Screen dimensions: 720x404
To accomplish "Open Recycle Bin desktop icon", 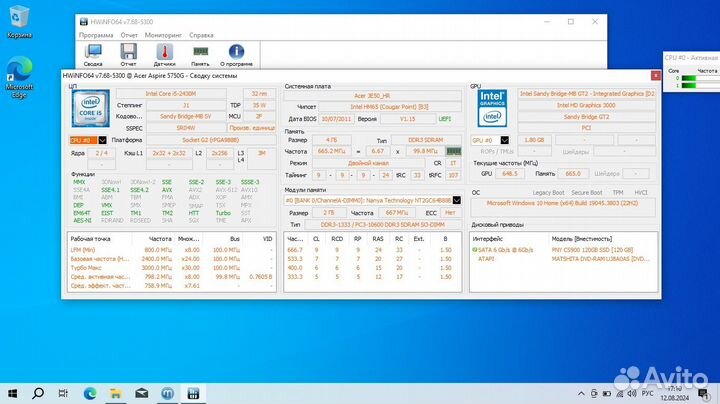I will coord(19,22).
